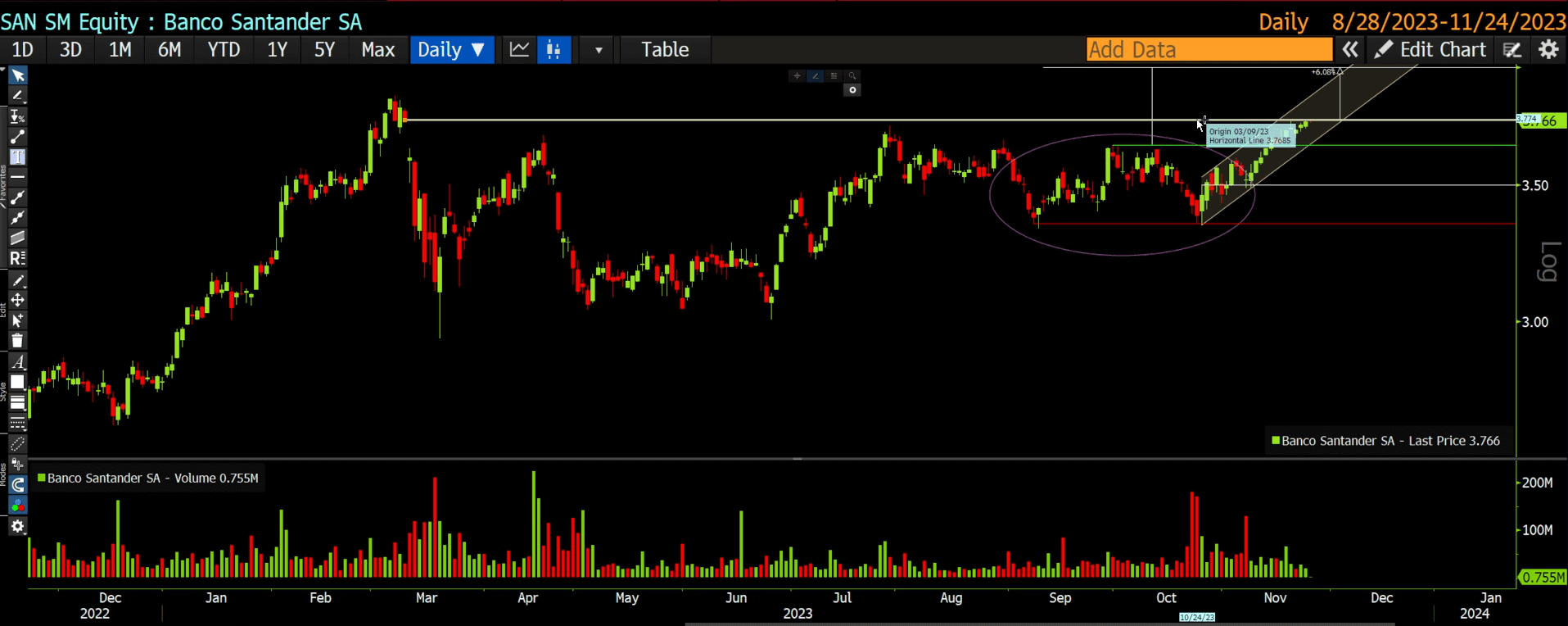This screenshot has width=1568, height=626.
Task: Click the 10/24/23 date marker on axis
Action: (x=1197, y=617)
